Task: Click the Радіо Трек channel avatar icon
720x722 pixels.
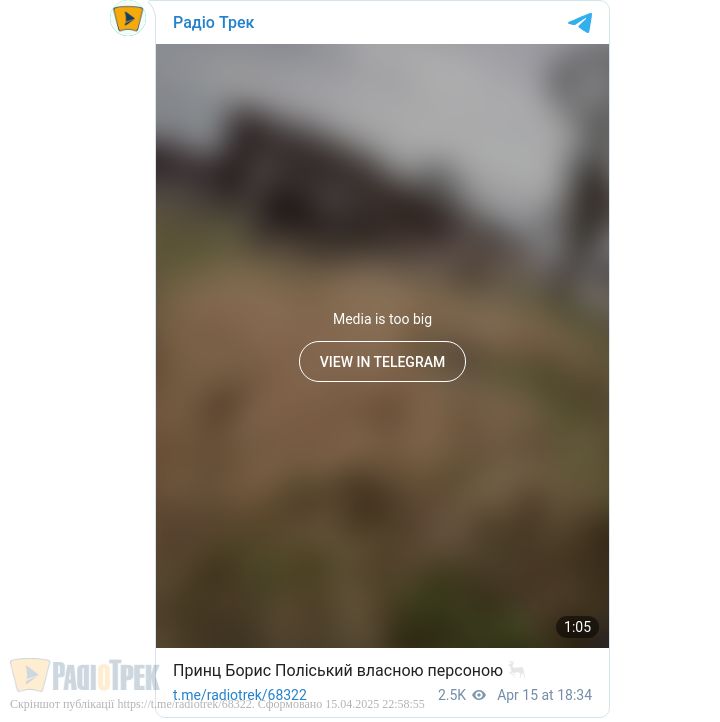Action: coord(128,18)
